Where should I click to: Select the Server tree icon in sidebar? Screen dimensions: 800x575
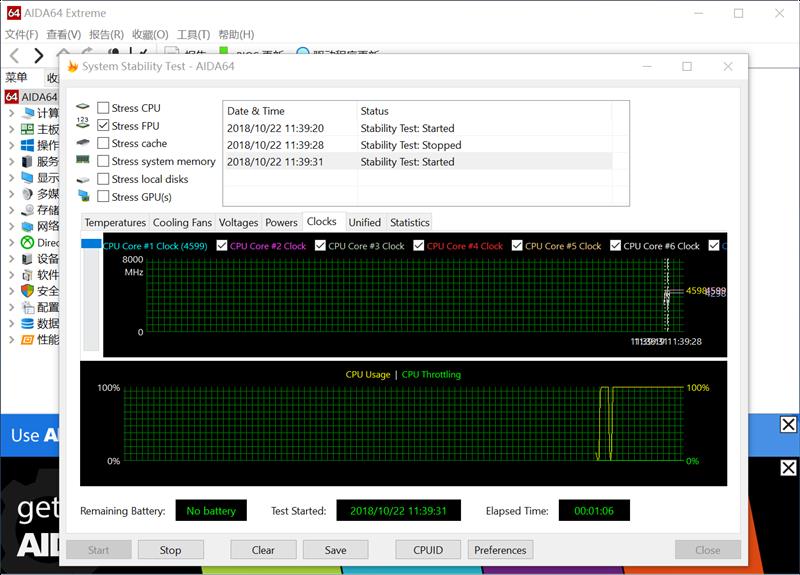click(28, 162)
